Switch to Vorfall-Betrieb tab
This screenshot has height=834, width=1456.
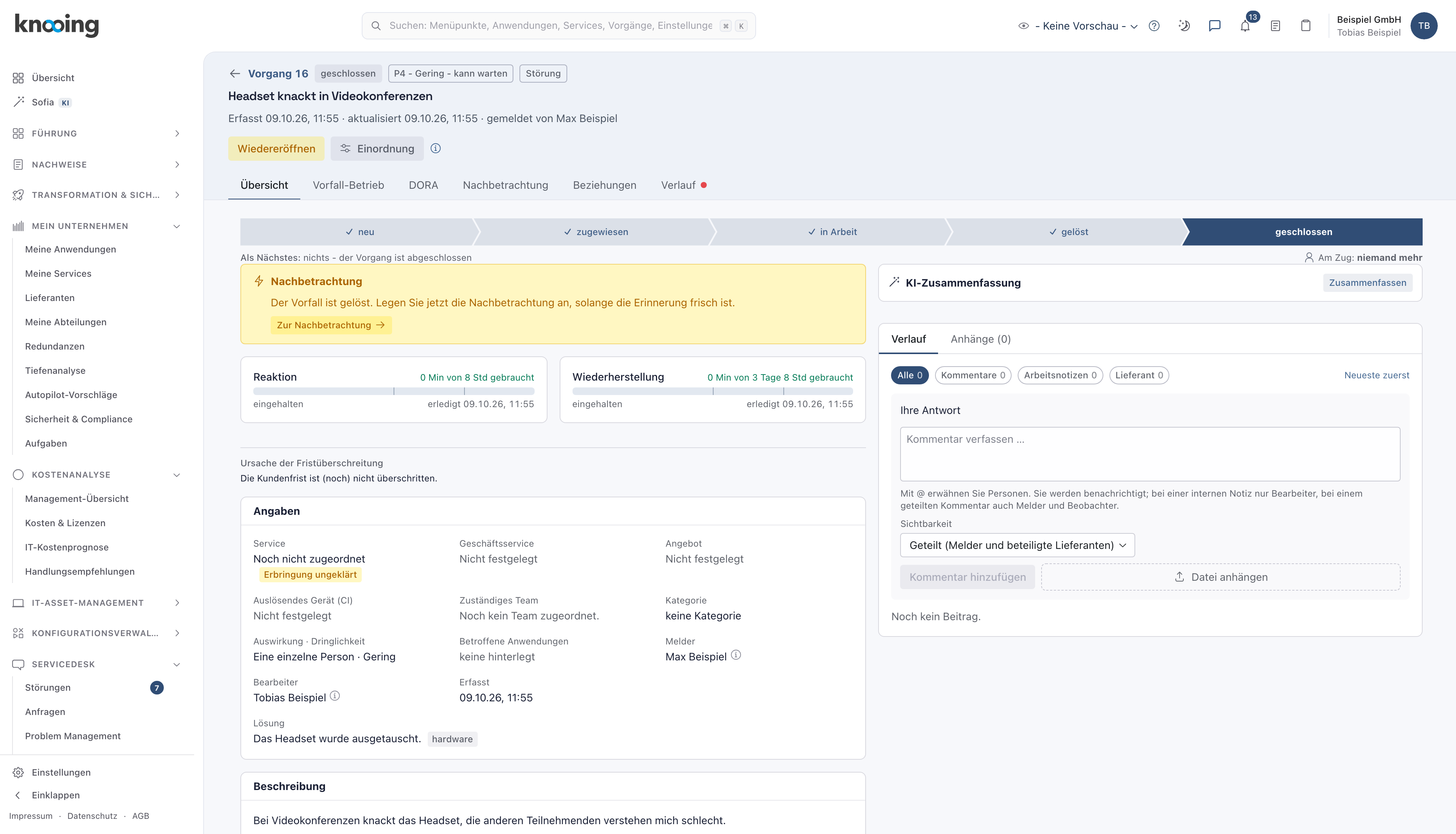point(348,185)
